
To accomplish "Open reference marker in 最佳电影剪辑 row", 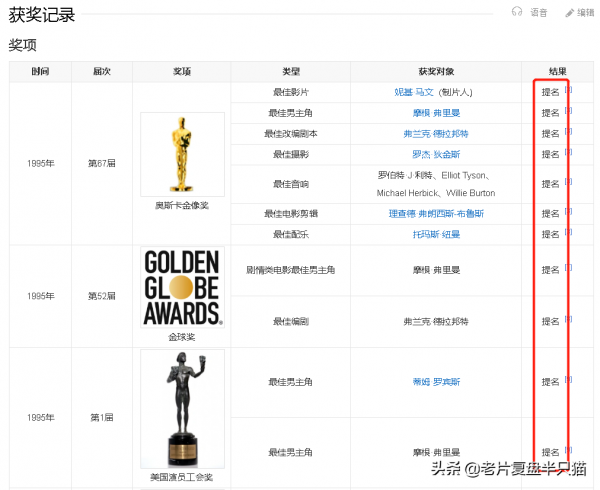I will [568, 212].
